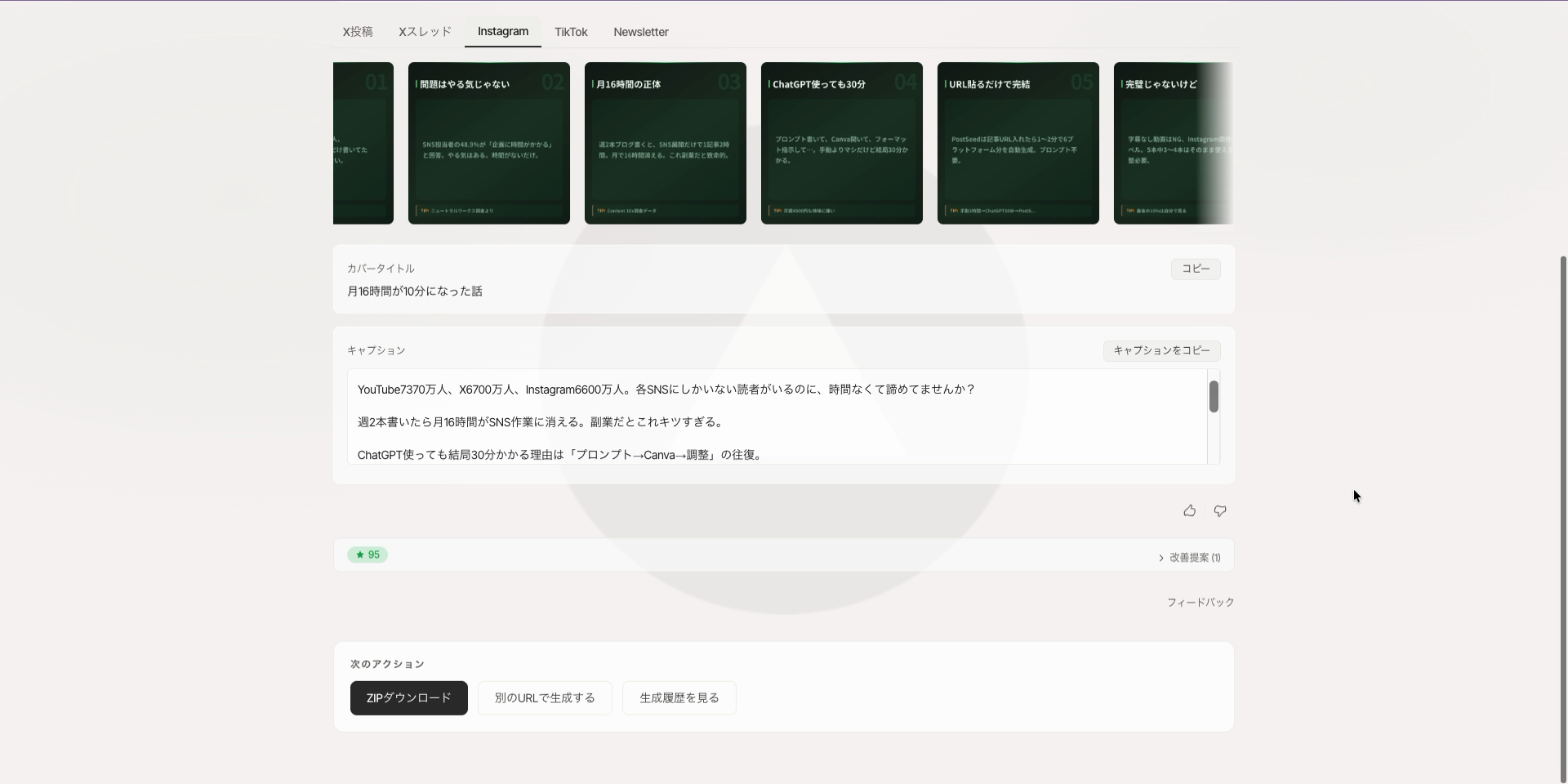The width and height of the screenshot is (1568, 784).
Task: Select slide 03 月16時間の正体 thumbnail
Action: (x=666, y=143)
